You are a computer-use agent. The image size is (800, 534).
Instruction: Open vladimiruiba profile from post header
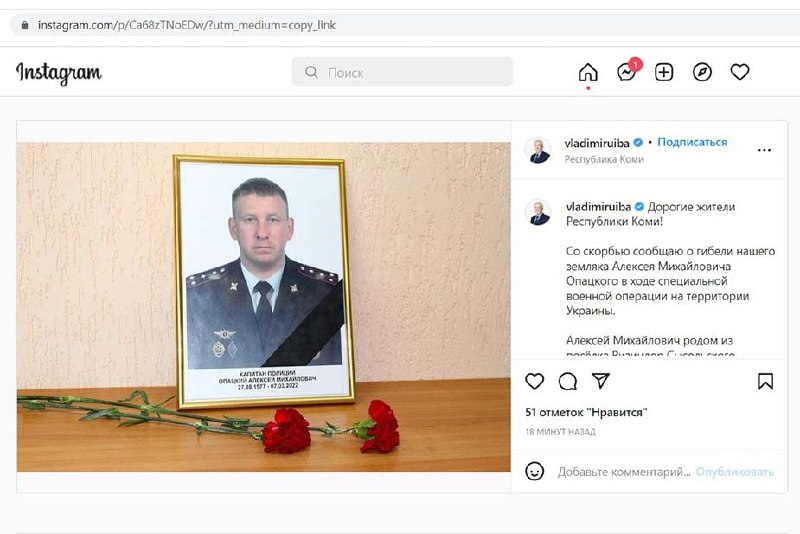(x=596, y=143)
